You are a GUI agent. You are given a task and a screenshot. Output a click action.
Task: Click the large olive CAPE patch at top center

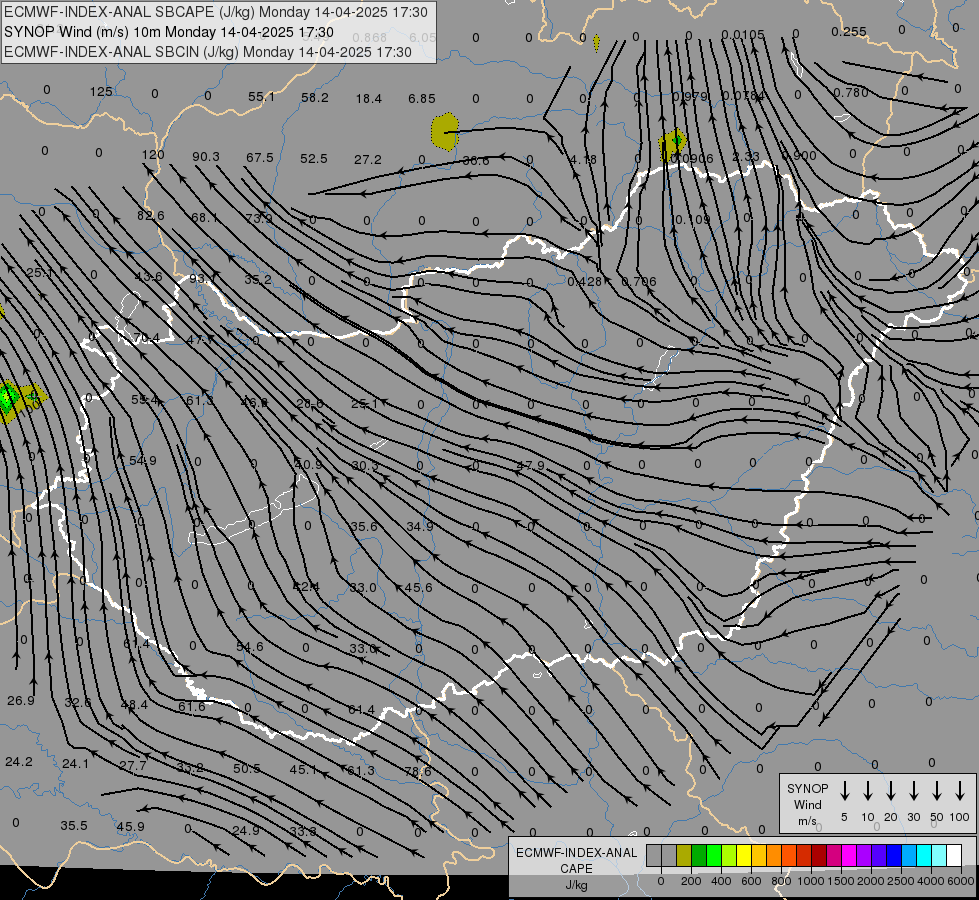tap(445, 132)
